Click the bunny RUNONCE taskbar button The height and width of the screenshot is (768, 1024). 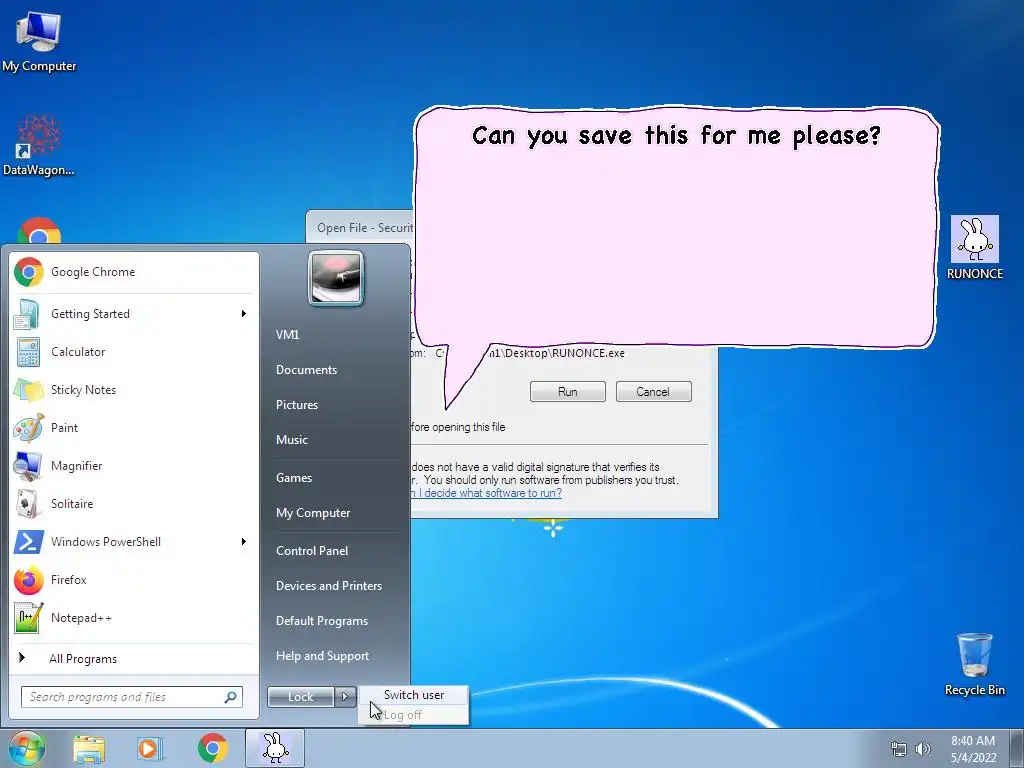275,748
